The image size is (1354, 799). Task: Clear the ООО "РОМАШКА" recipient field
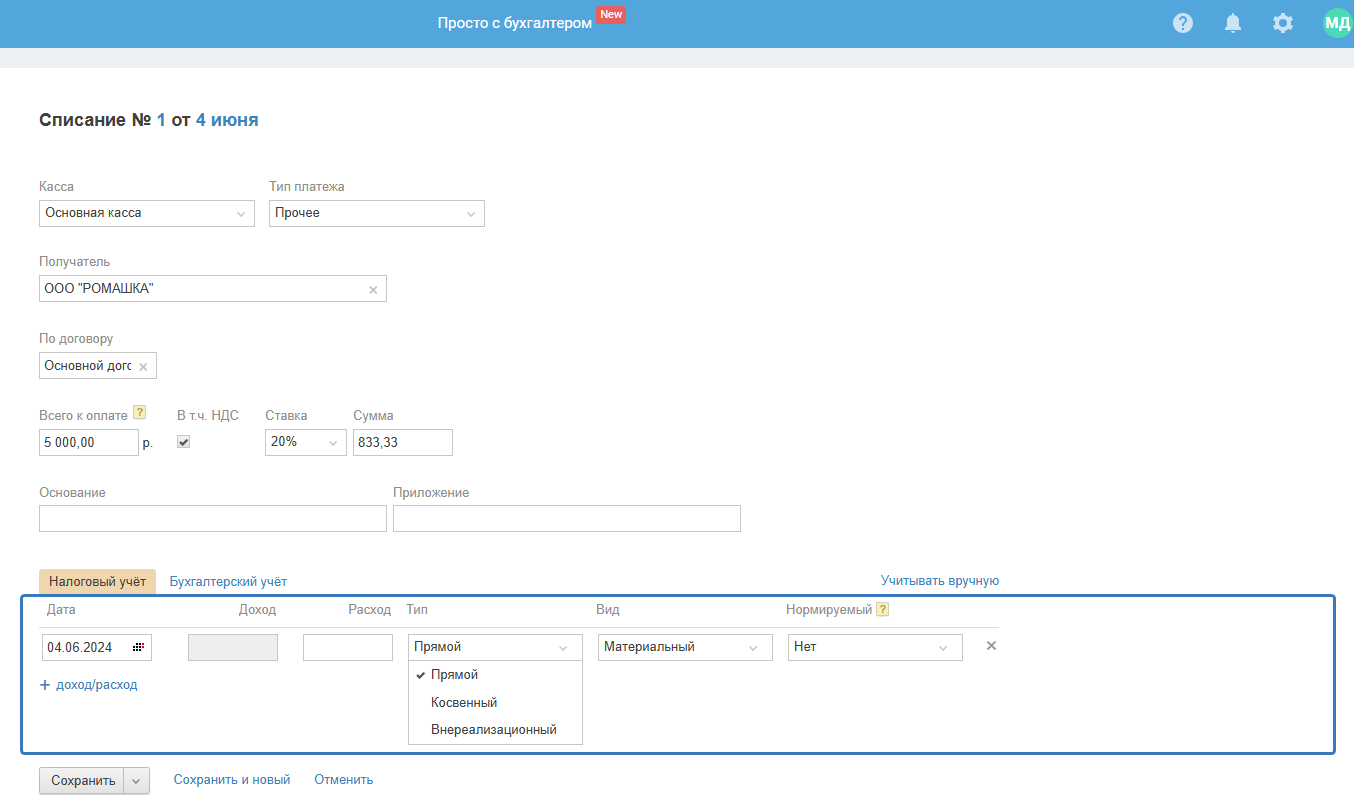(x=373, y=290)
